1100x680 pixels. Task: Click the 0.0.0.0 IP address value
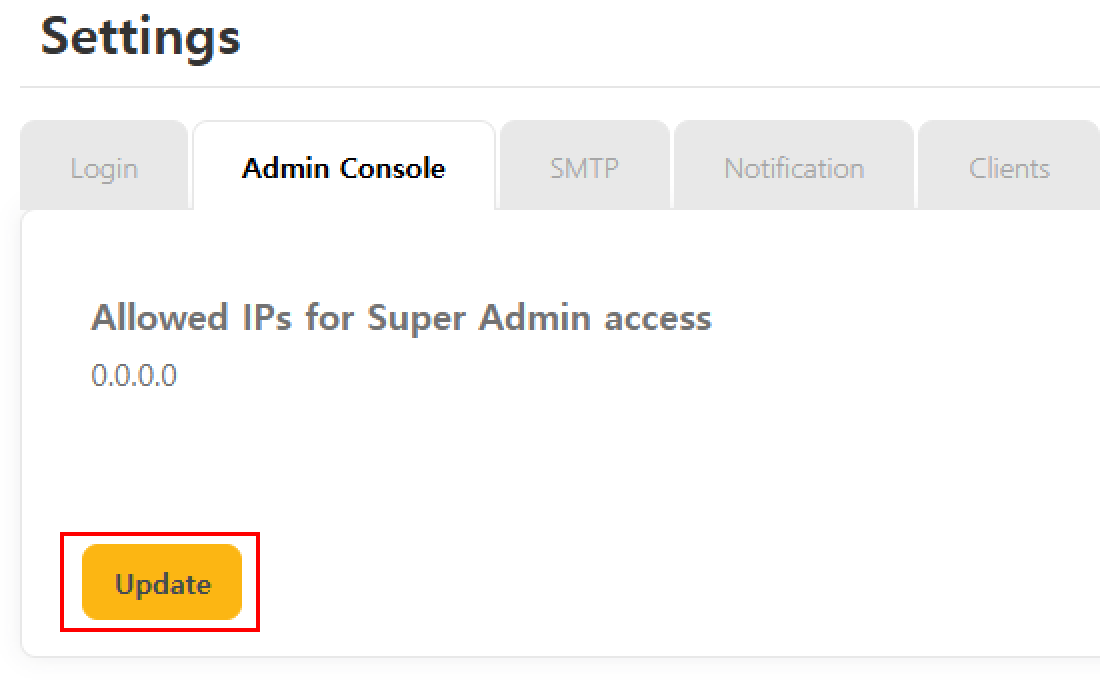134,376
